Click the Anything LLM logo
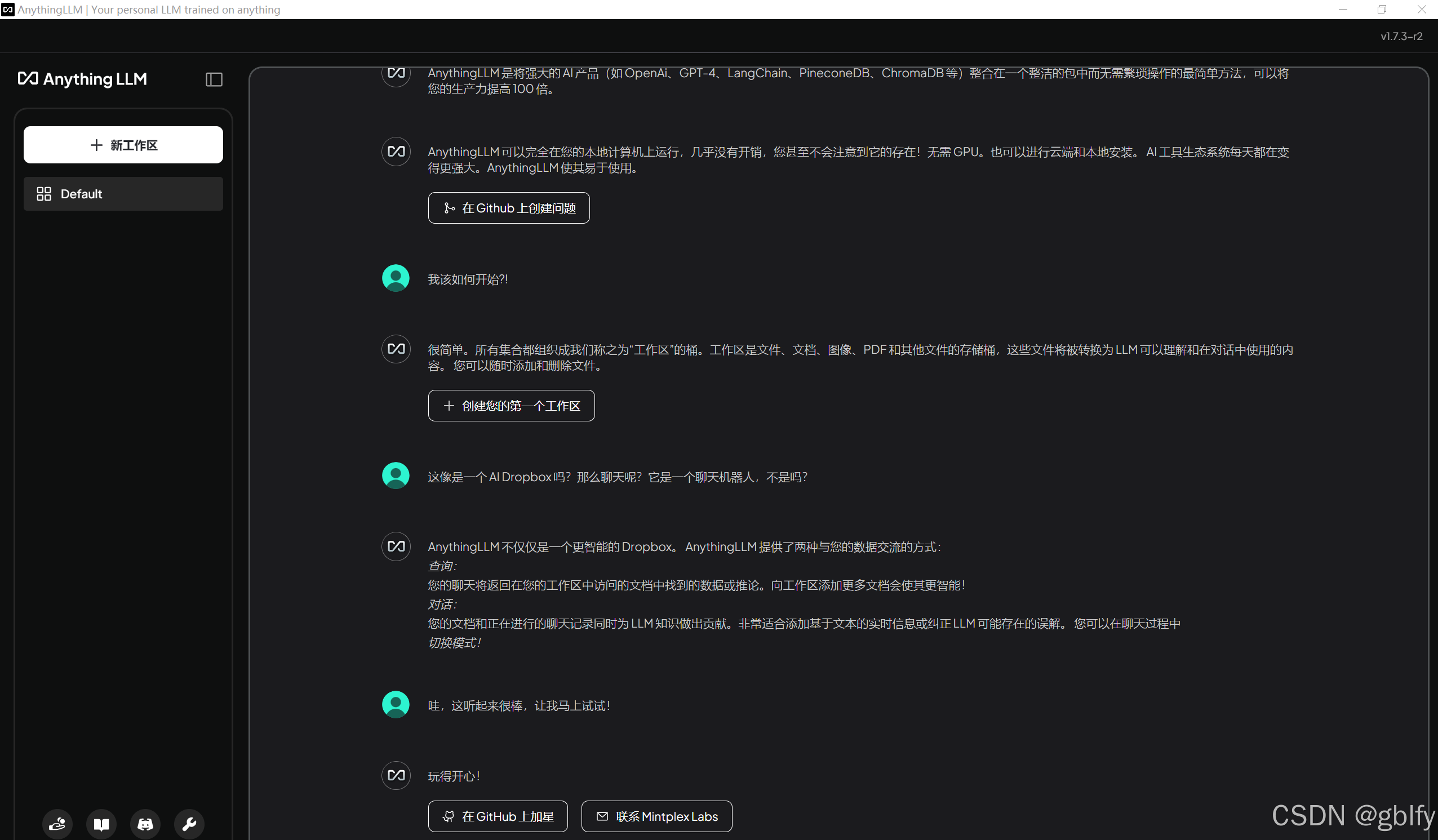1438x840 pixels. click(x=83, y=79)
